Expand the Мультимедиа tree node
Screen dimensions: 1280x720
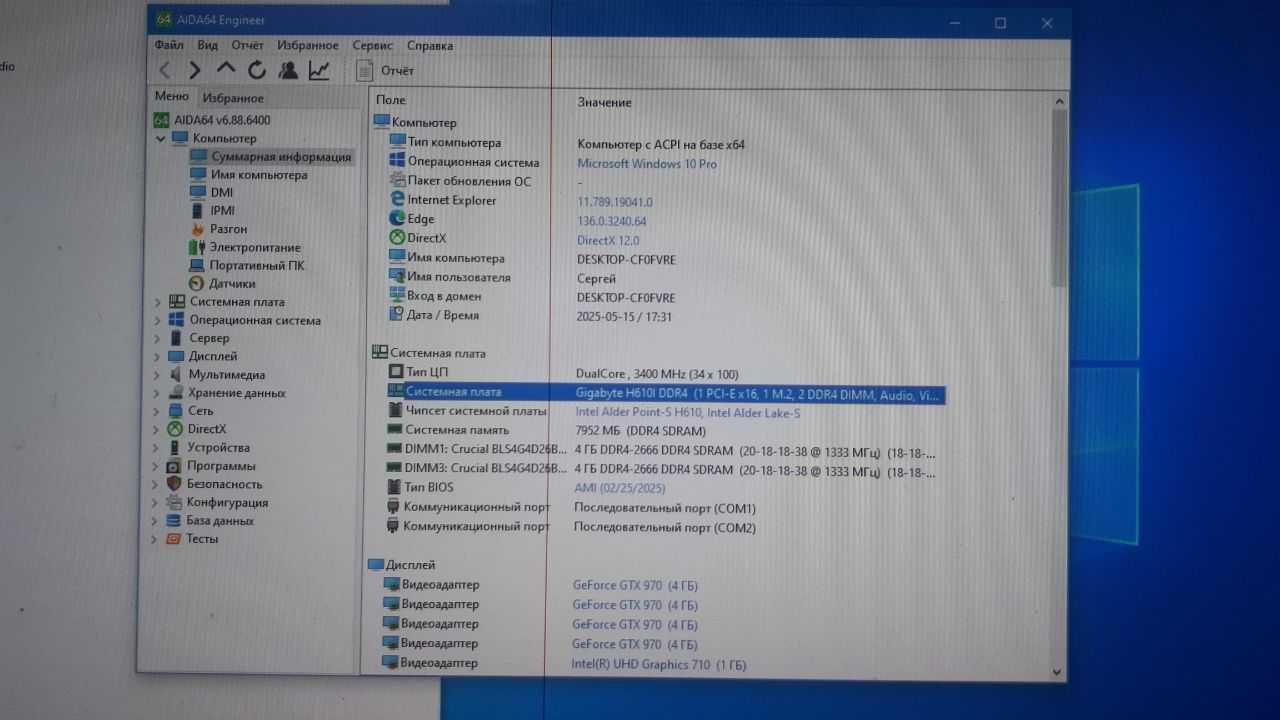(x=158, y=375)
